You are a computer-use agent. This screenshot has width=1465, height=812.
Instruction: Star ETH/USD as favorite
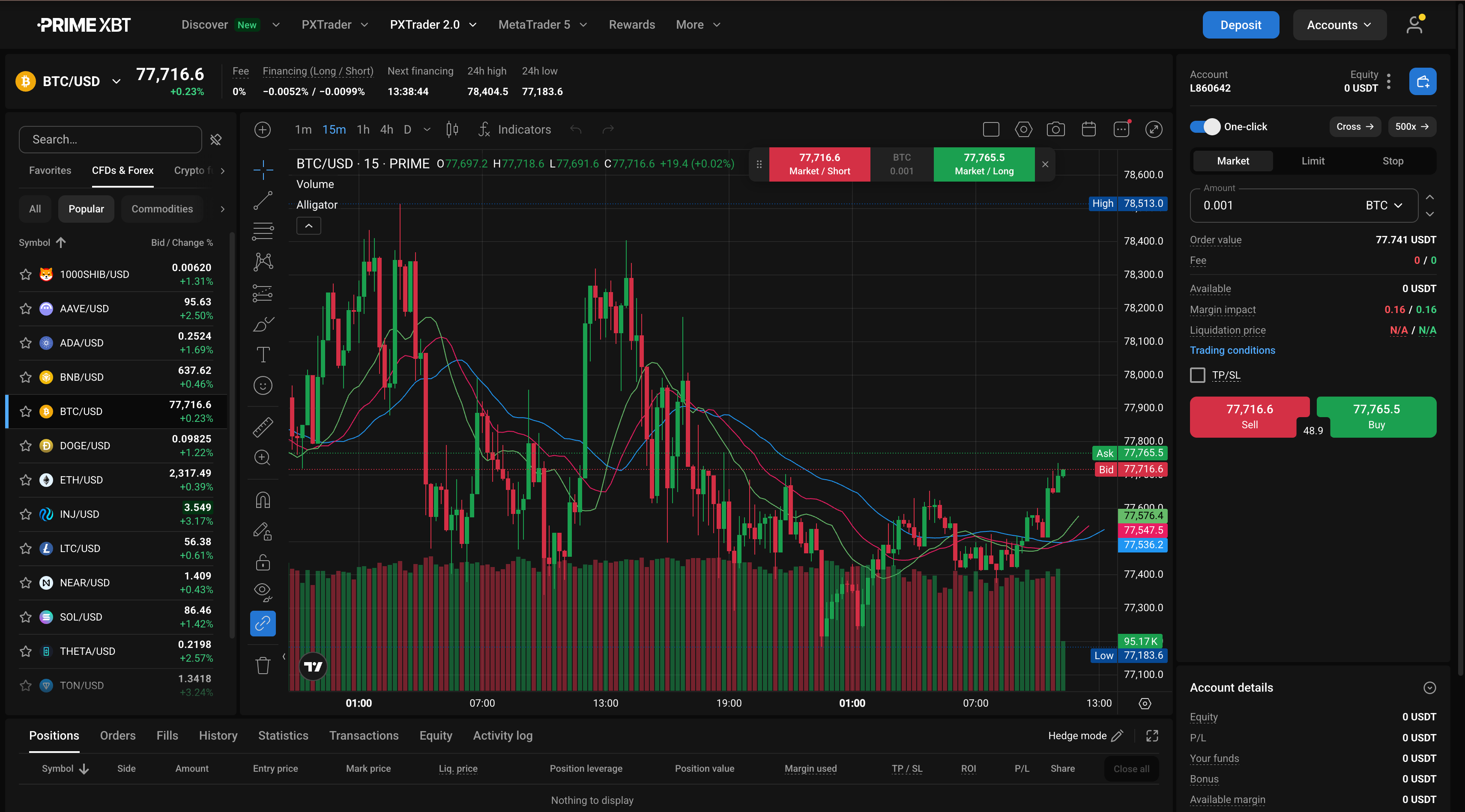(26, 480)
